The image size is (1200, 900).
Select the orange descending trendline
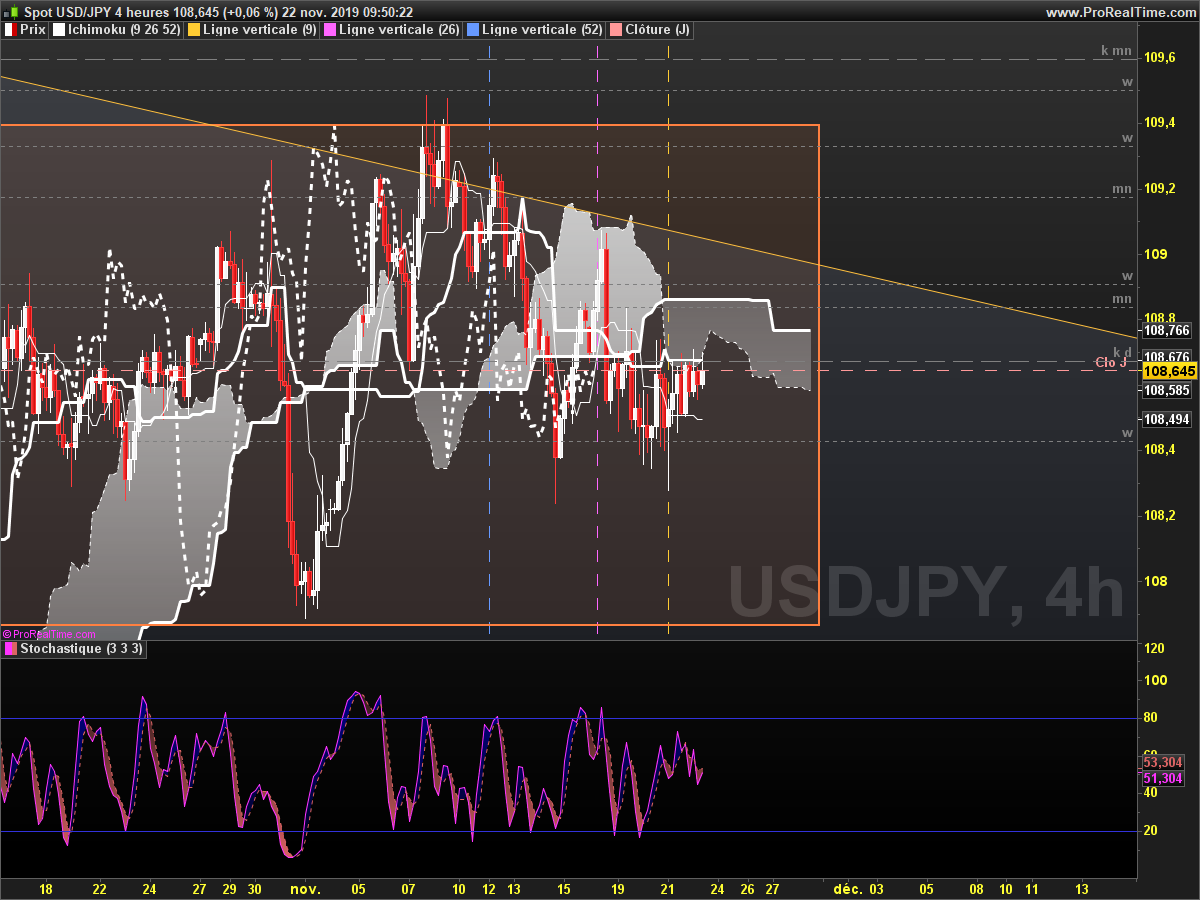[568, 206]
